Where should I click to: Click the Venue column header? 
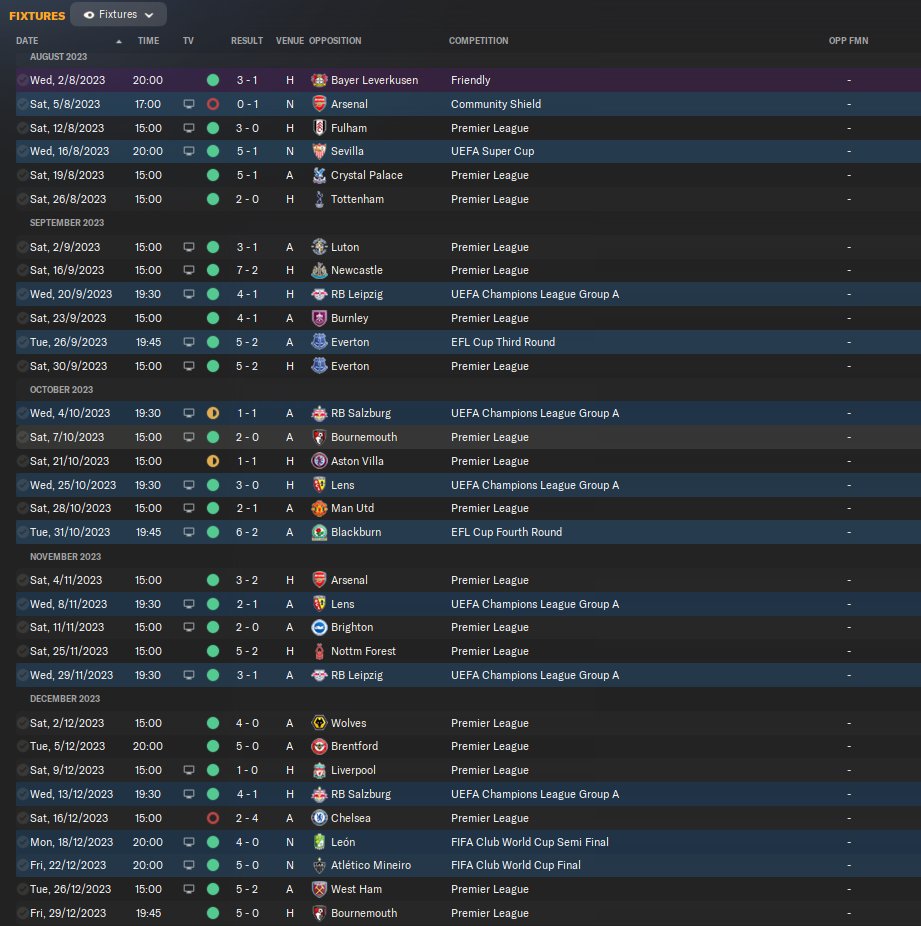pyautogui.click(x=289, y=41)
